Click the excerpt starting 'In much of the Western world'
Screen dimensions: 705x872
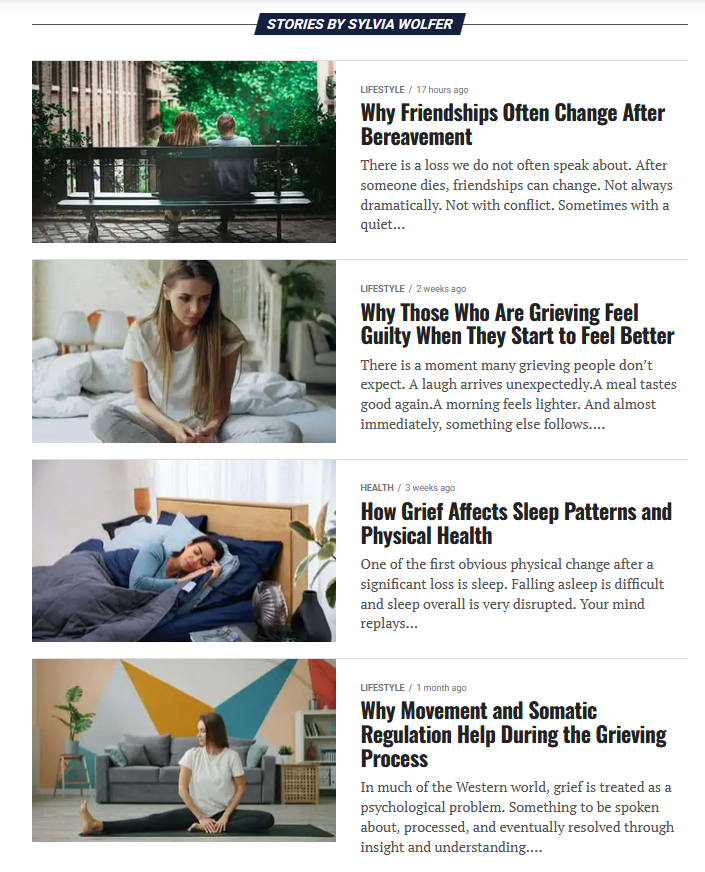click(x=517, y=817)
